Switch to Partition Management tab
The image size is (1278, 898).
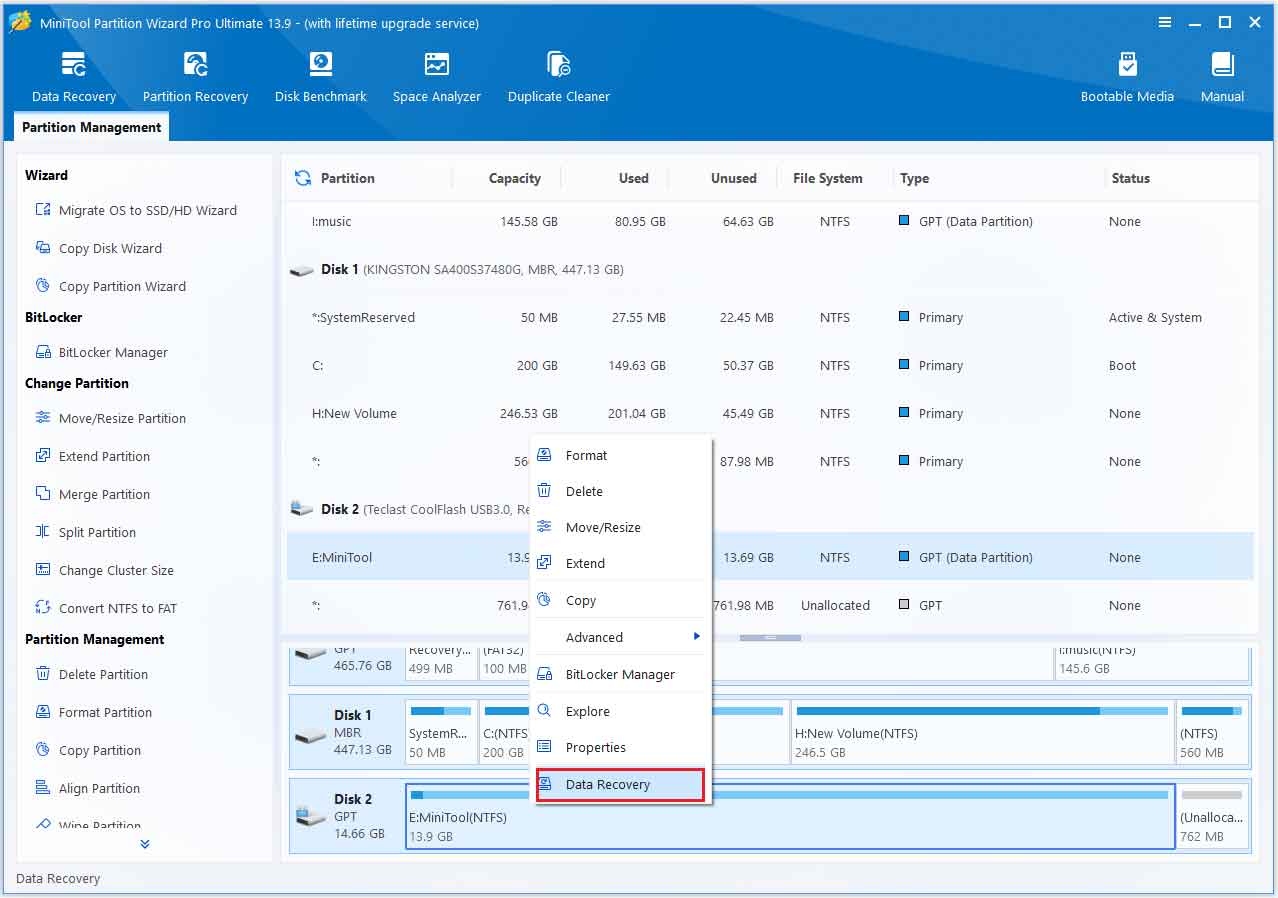[x=91, y=127]
